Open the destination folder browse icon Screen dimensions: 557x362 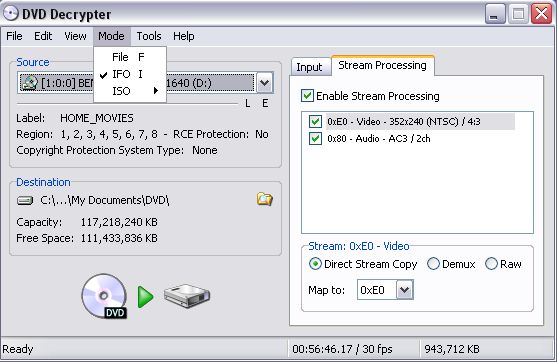click(x=265, y=199)
